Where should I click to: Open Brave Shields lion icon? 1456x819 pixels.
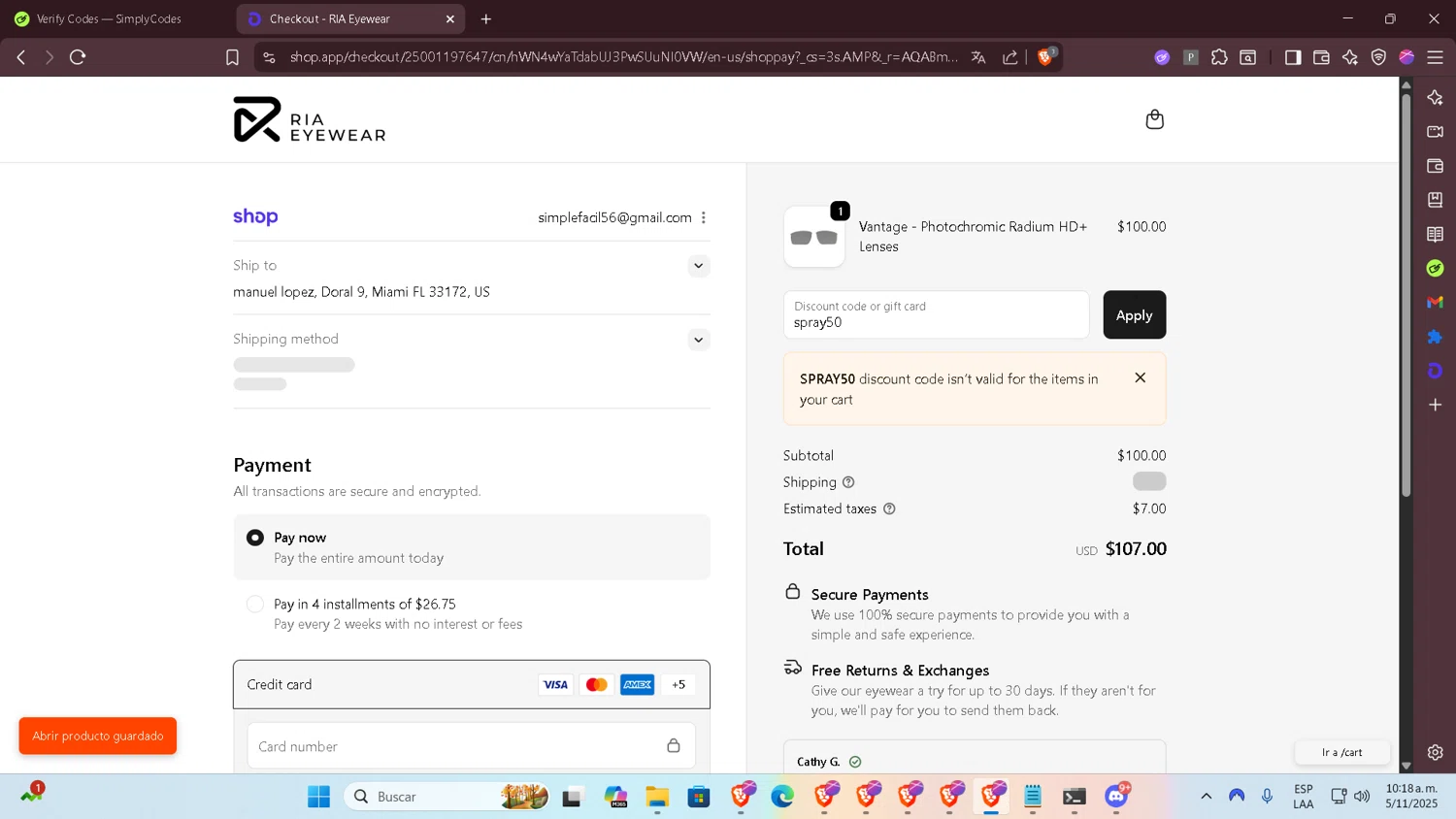(1045, 57)
